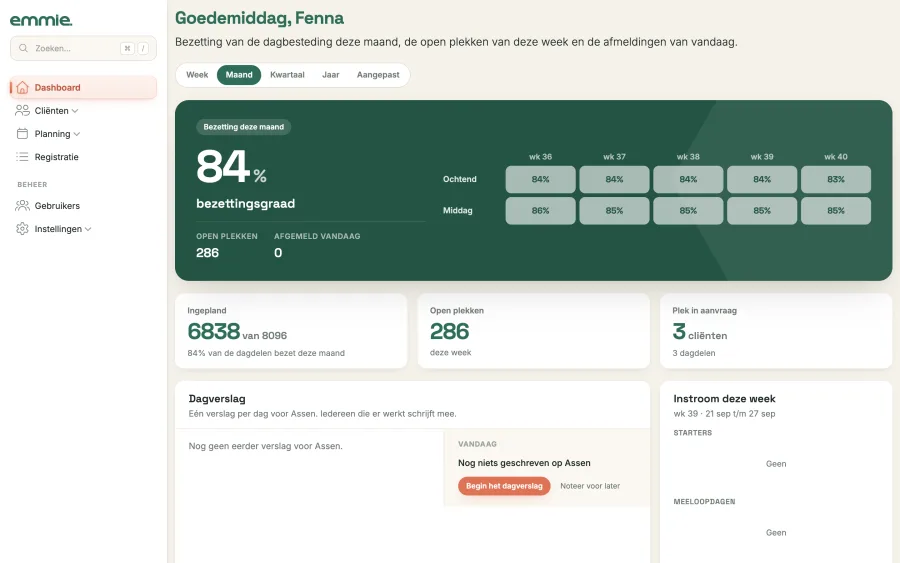The height and width of the screenshot is (563, 900).
Task: Click the Ochtend wk 39 cell
Action: point(762,179)
